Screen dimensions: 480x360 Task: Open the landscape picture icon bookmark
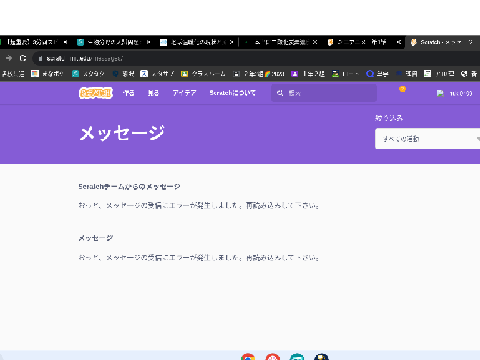pyautogui.click(x=345, y=74)
